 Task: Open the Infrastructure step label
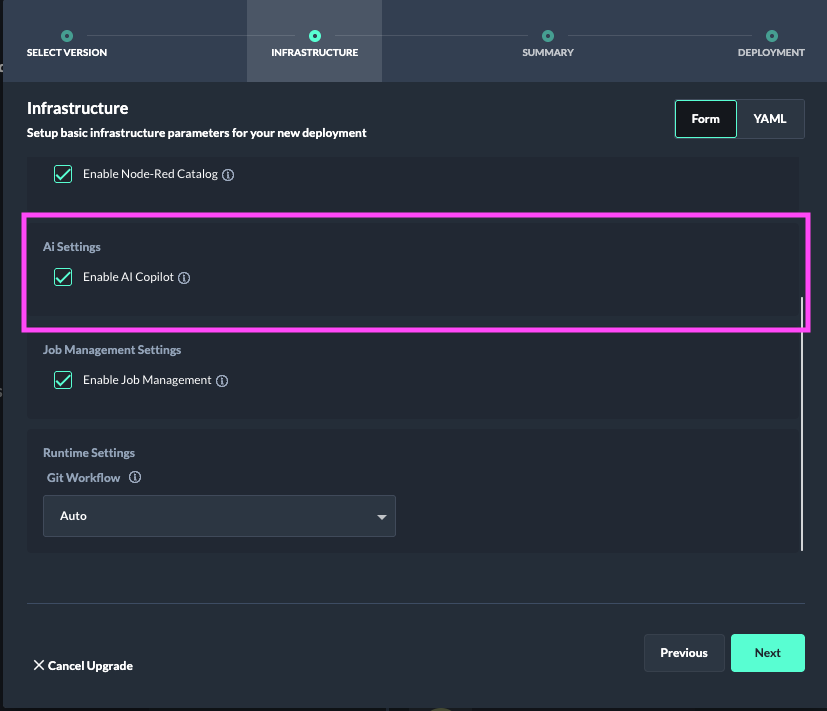(x=315, y=53)
